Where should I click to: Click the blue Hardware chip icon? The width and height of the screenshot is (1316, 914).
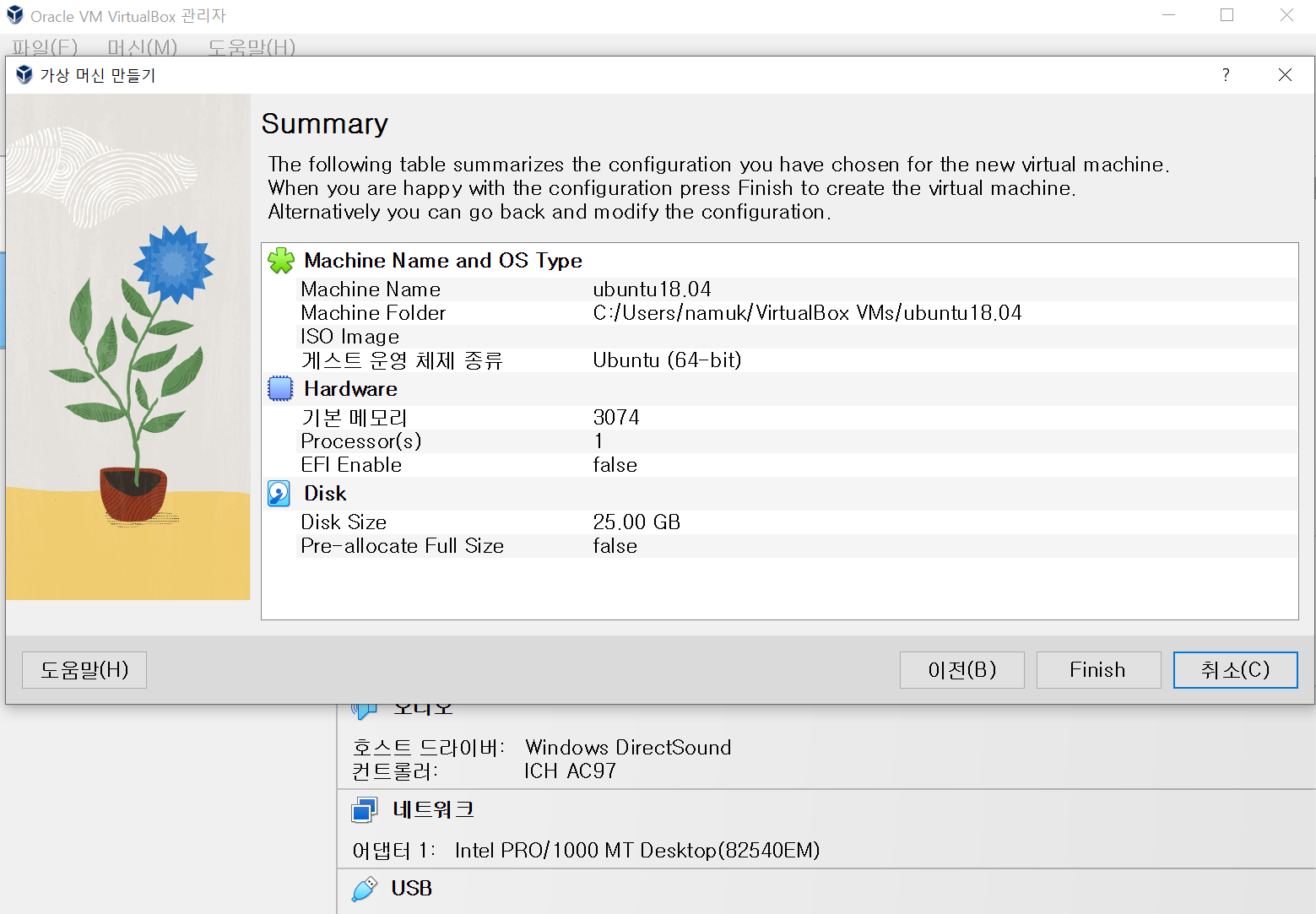pos(280,389)
